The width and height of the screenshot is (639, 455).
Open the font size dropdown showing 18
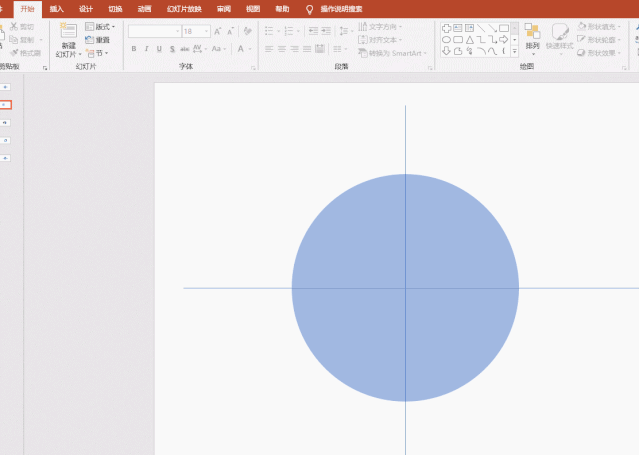point(194,31)
